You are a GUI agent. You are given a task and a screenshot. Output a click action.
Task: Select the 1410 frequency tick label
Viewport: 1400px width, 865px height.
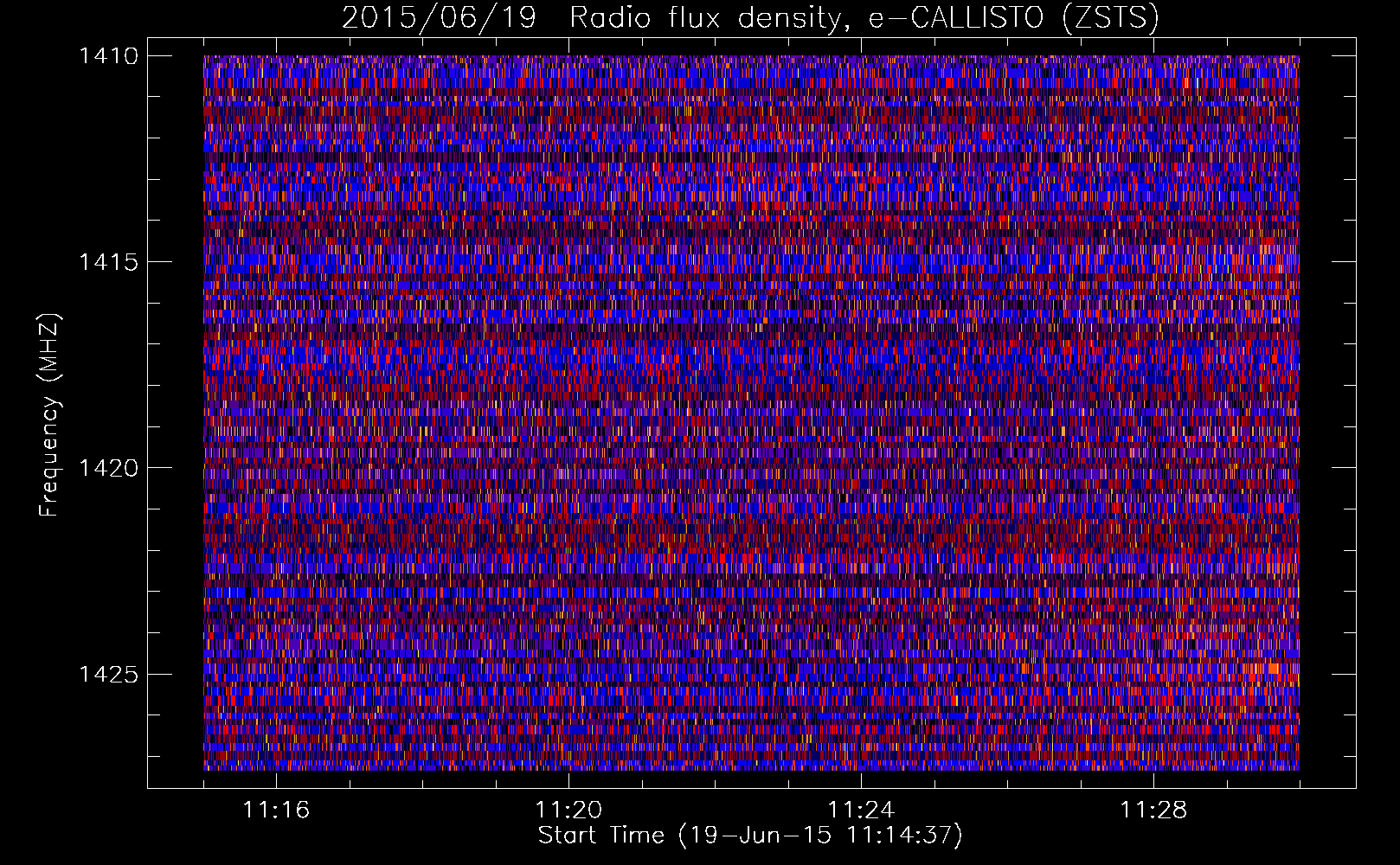click(108, 56)
